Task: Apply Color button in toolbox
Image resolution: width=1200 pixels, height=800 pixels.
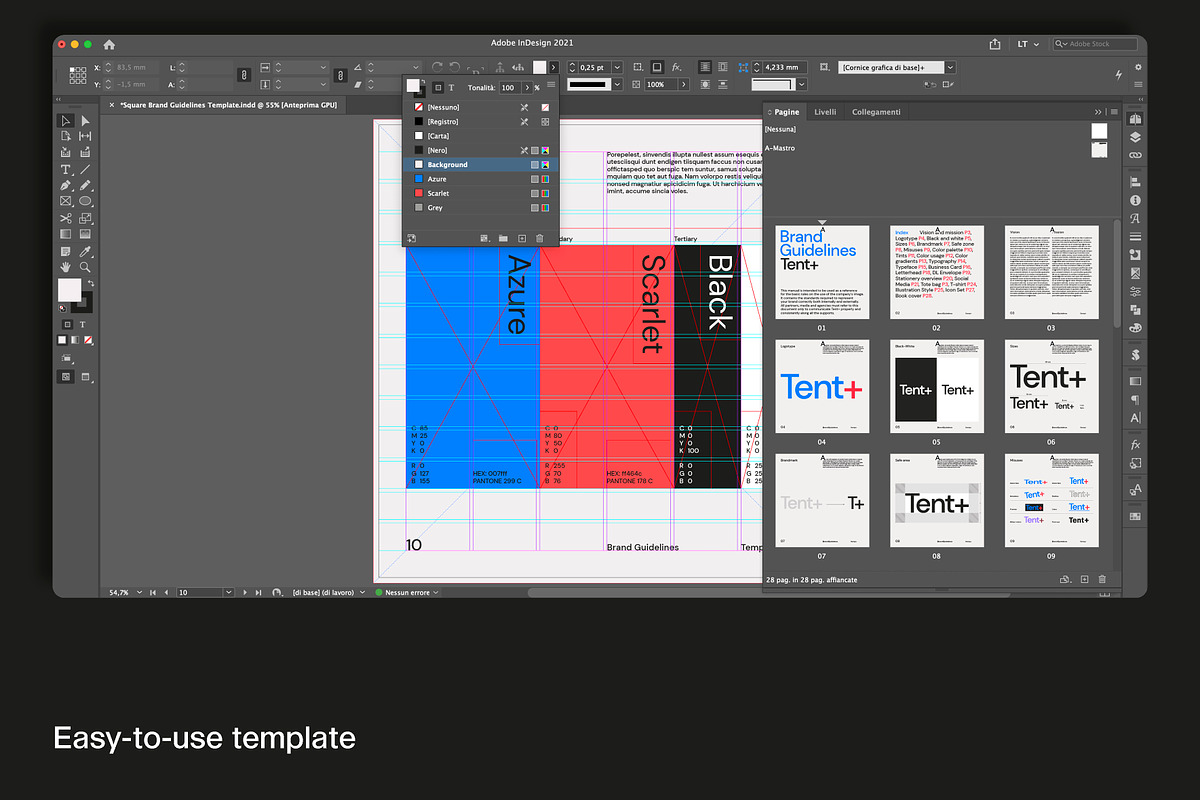Action: tap(64, 340)
